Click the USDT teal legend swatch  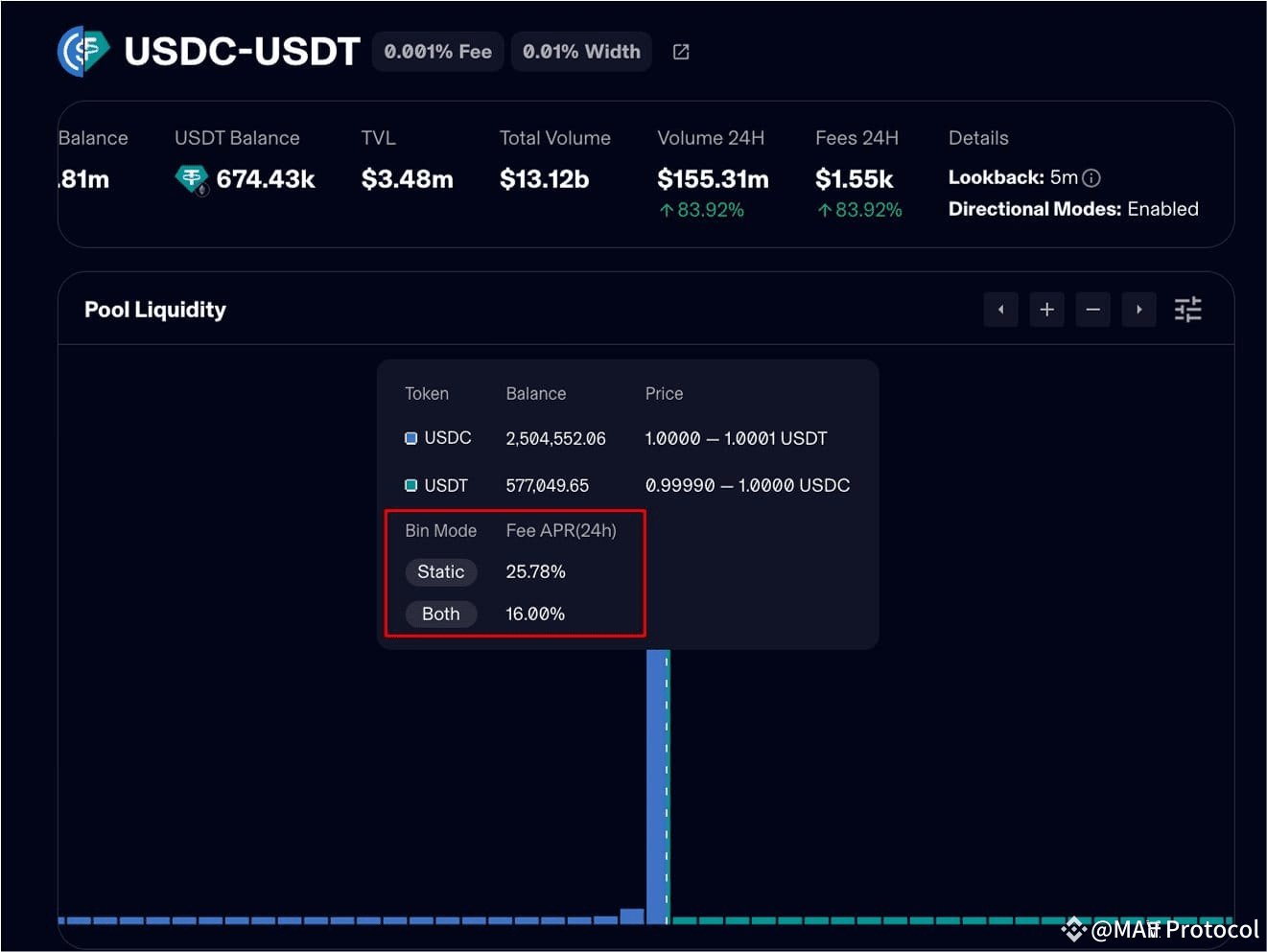click(411, 486)
